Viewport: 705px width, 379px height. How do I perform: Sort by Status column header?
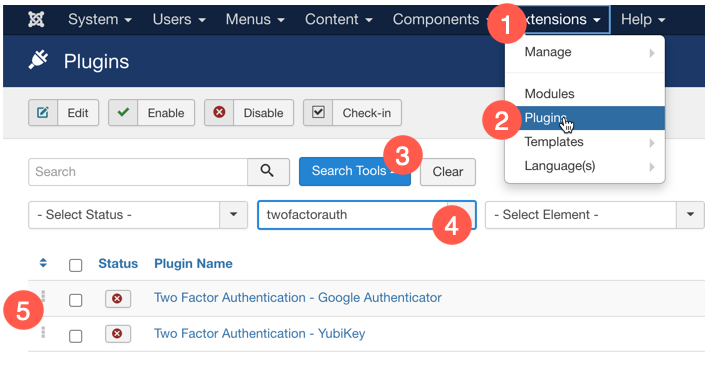[x=118, y=263]
